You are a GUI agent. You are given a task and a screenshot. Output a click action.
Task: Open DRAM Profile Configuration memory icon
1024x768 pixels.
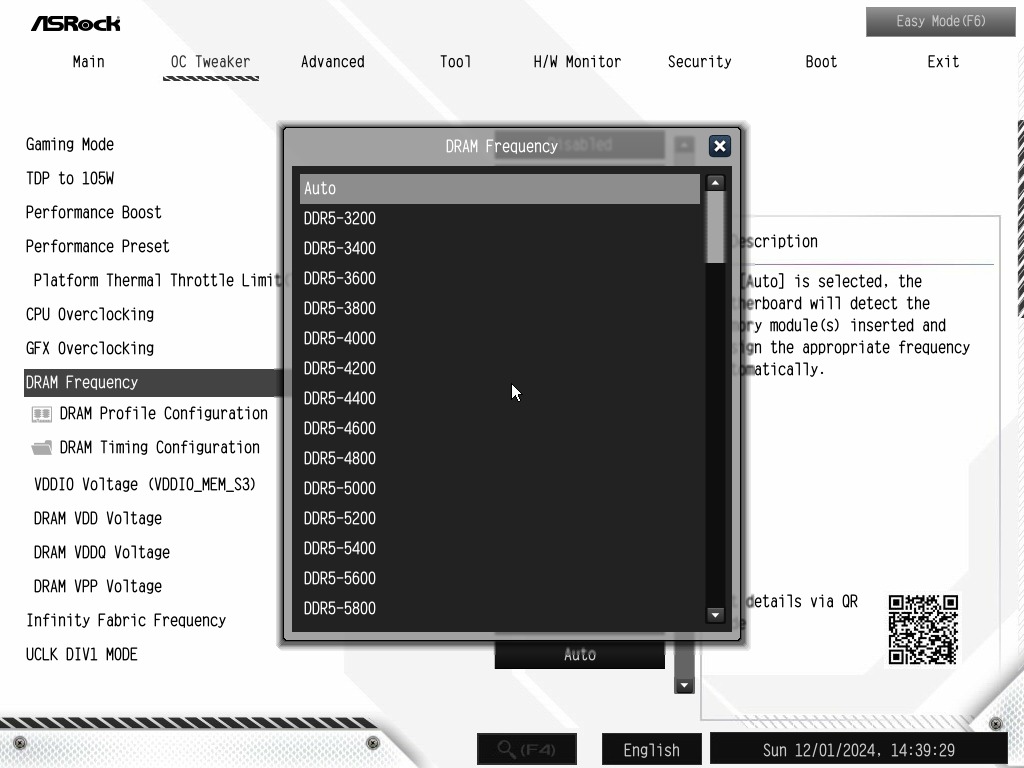[42, 414]
